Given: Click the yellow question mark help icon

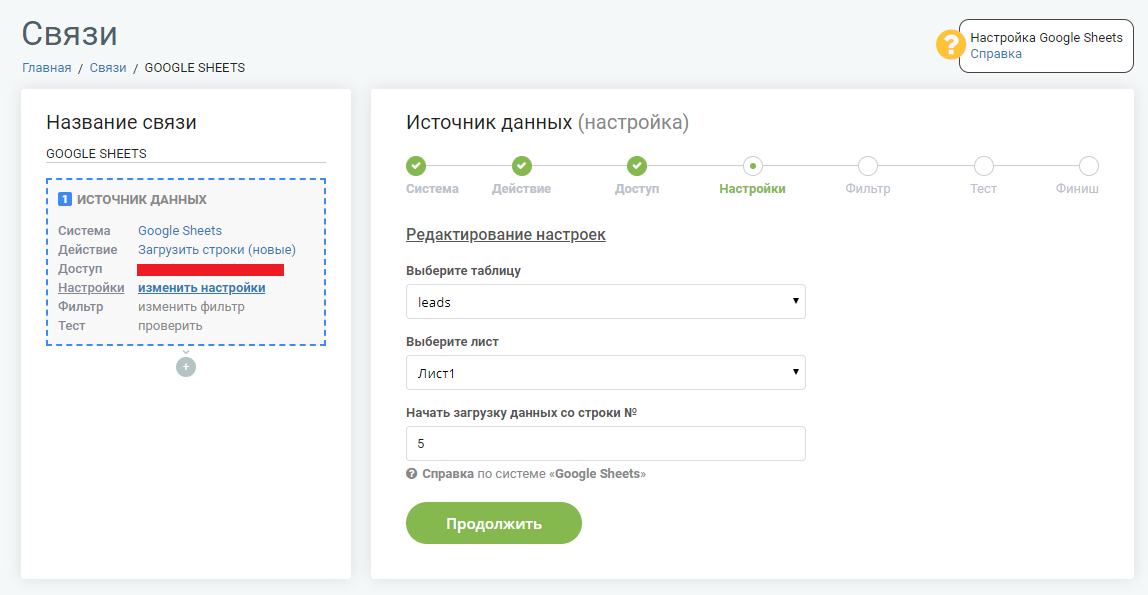Looking at the screenshot, I should pos(950,45).
